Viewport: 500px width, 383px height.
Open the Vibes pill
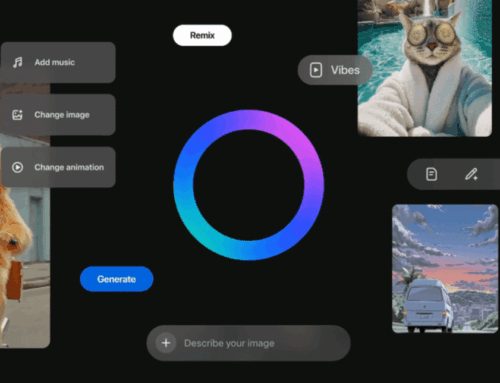point(335,70)
